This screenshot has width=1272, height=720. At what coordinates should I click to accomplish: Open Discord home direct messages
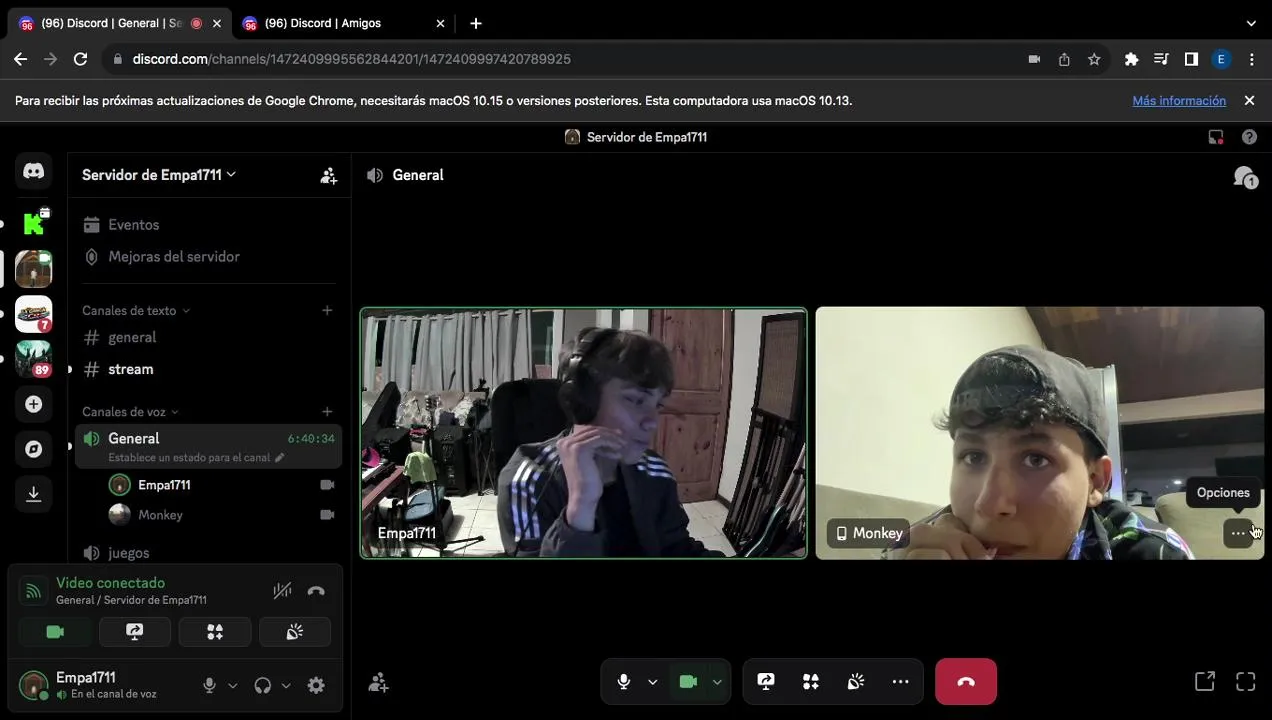pyautogui.click(x=33, y=171)
